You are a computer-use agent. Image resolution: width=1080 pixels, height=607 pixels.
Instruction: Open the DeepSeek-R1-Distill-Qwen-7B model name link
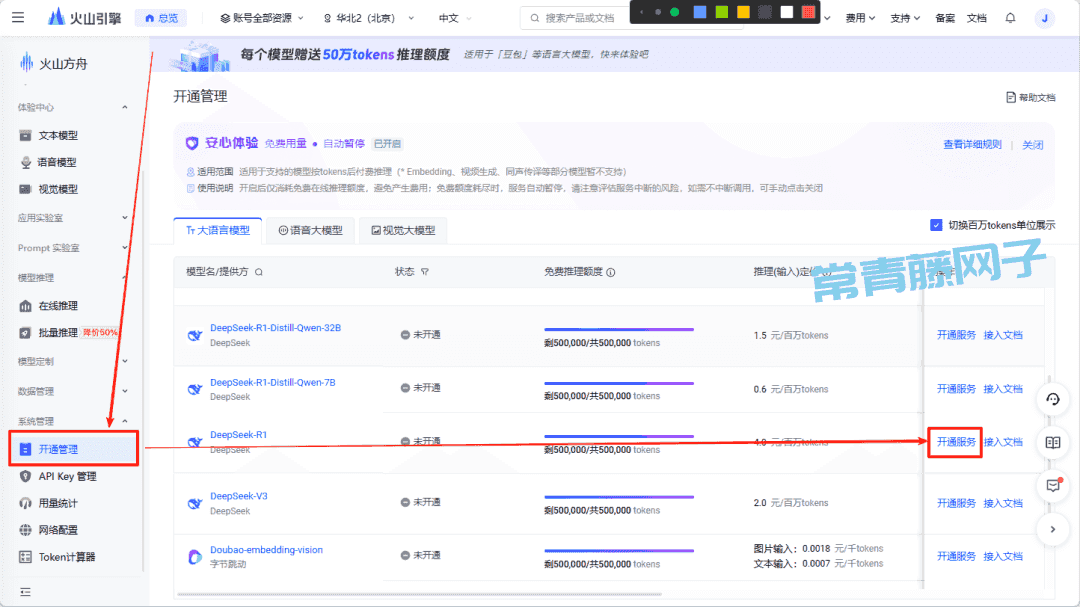pos(273,382)
